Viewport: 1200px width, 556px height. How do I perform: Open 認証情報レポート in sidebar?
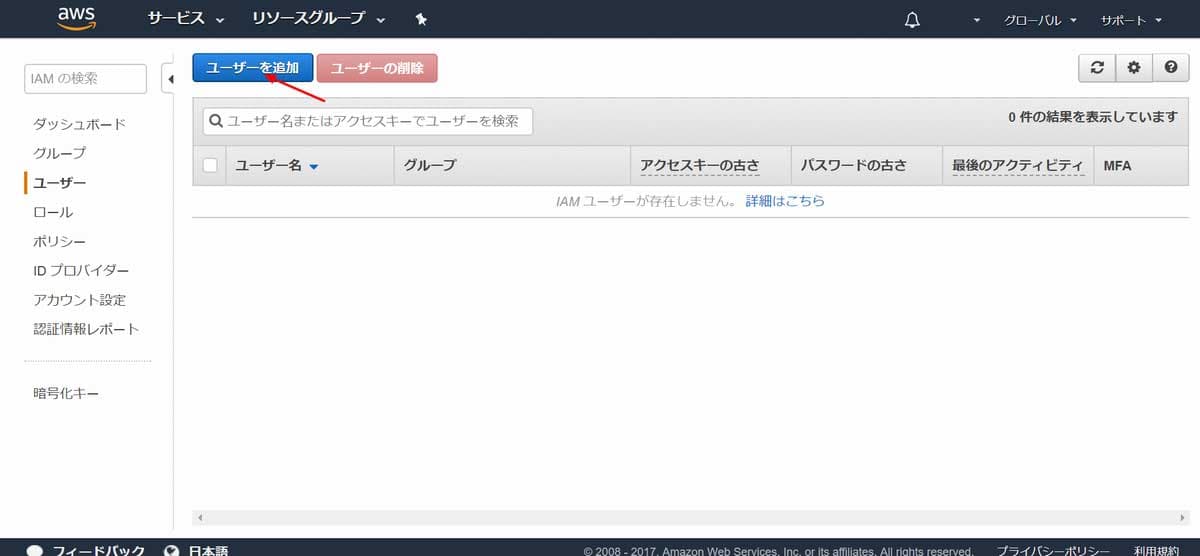click(86, 329)
